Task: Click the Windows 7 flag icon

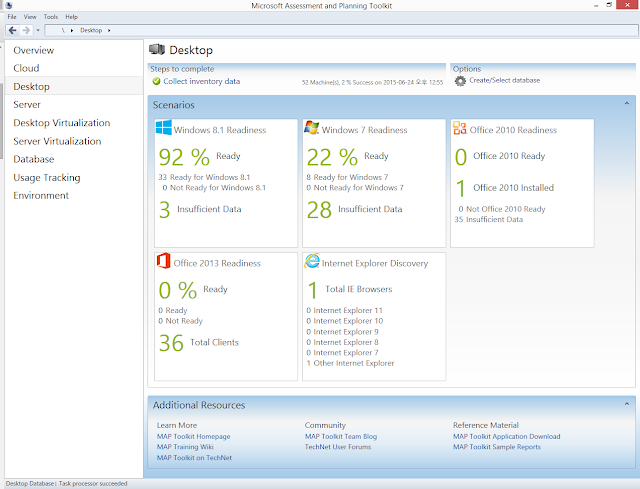Action: pyautogui.click(x=312, y=127)
